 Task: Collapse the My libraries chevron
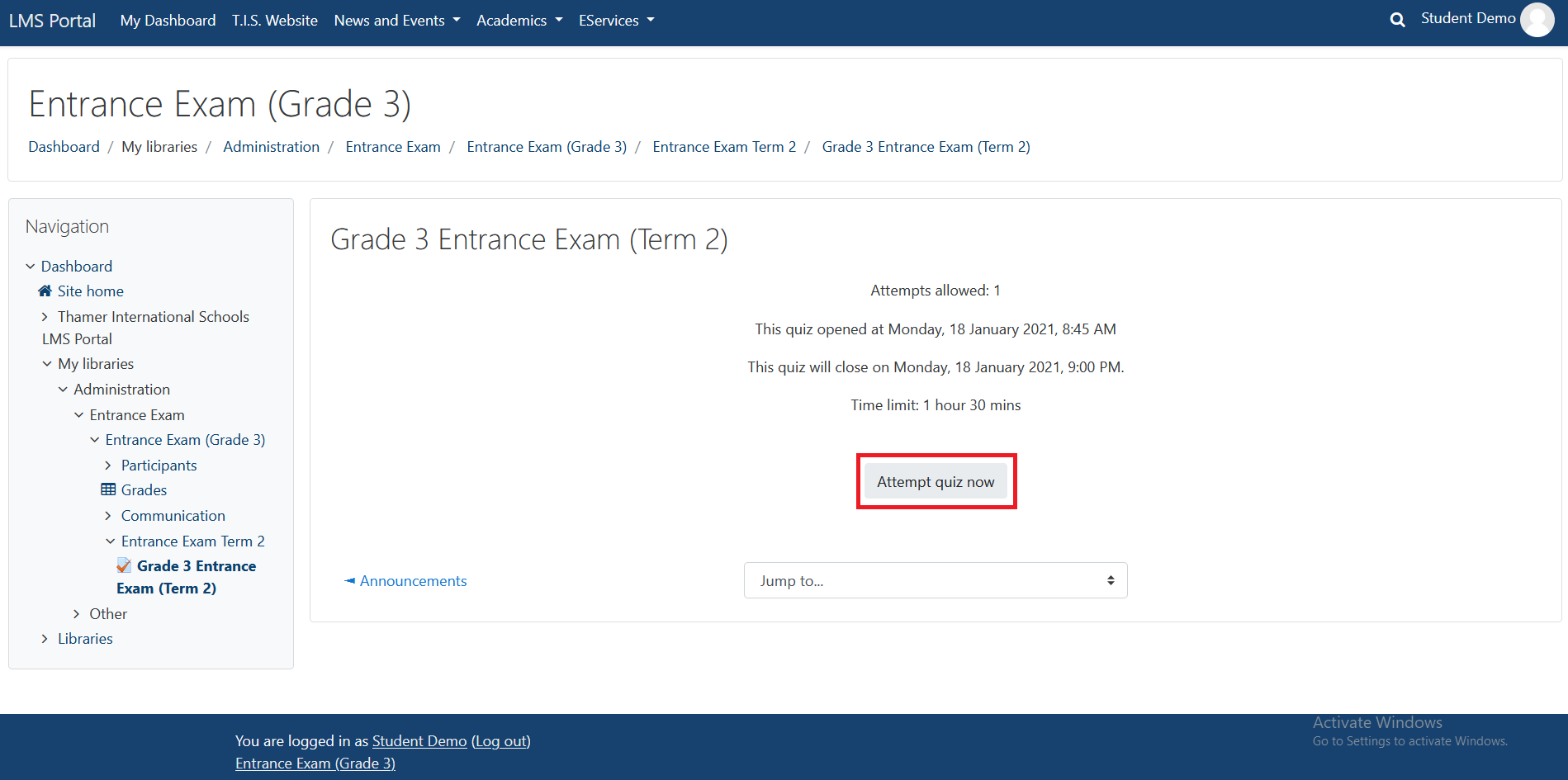47,363
